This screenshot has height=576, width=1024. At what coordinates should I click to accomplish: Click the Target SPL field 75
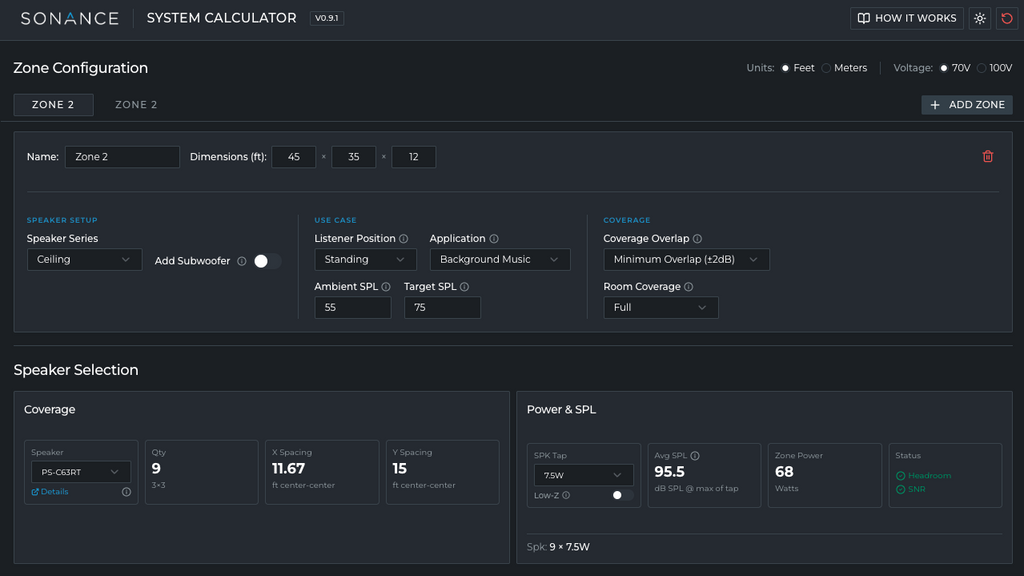[x=442, y=307]
